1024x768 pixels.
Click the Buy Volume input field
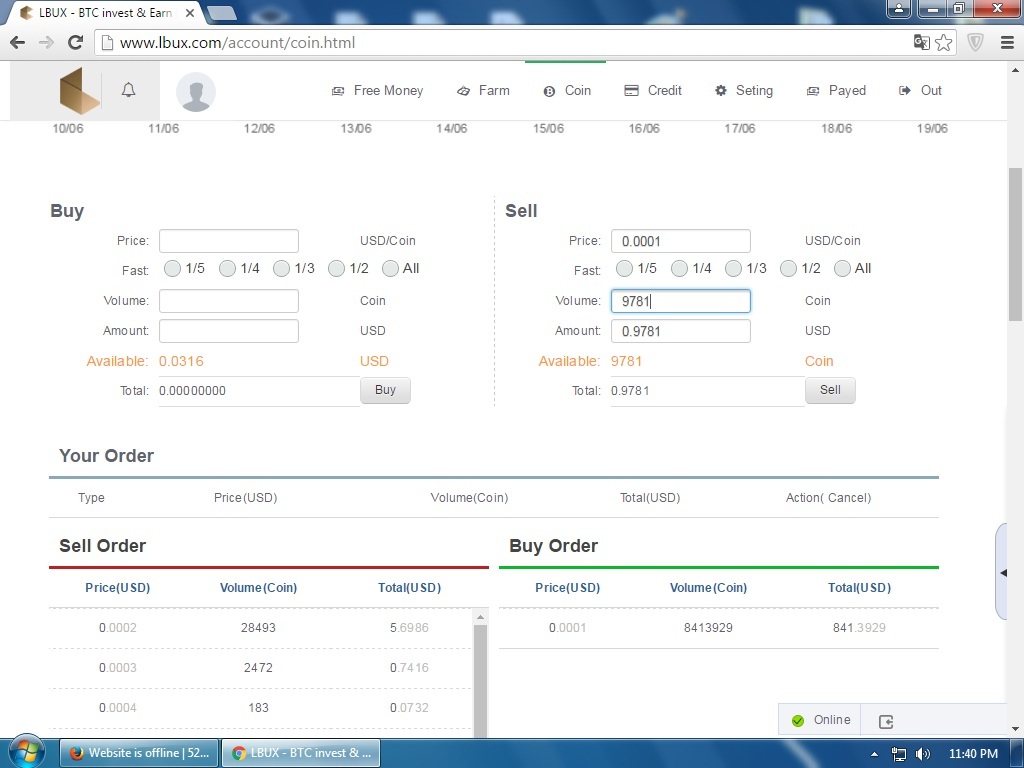(229, 301)
